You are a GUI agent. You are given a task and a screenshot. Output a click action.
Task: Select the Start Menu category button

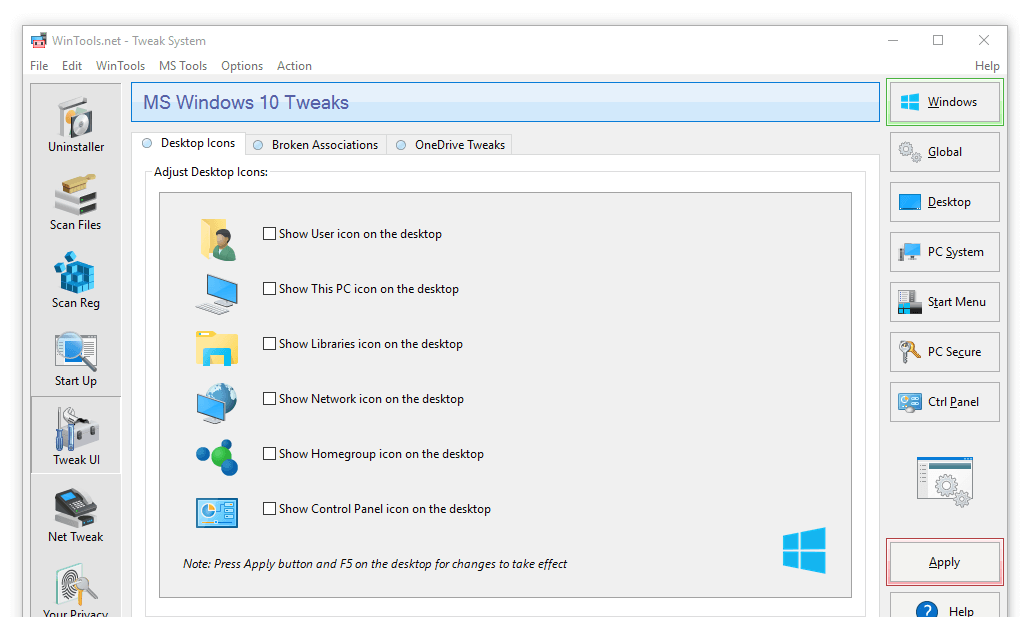click(945, 302)
